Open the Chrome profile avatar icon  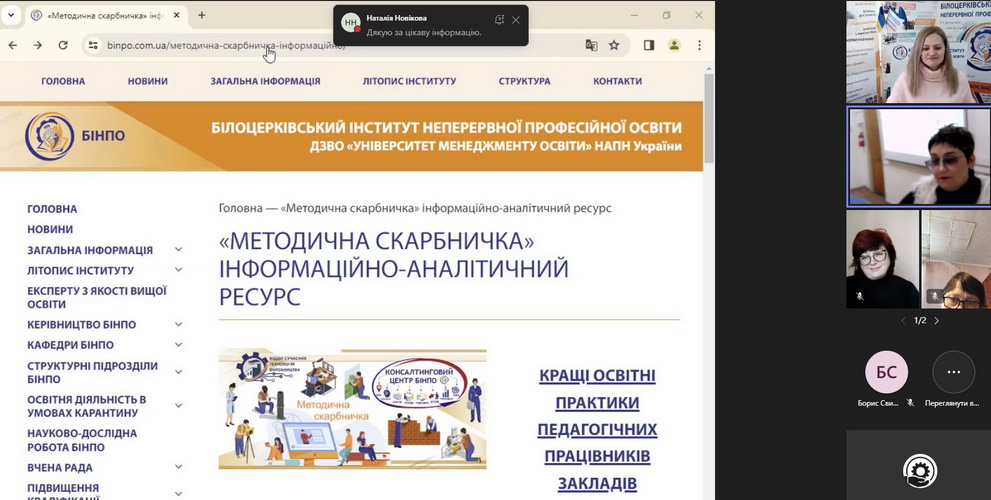click(674, 45)
